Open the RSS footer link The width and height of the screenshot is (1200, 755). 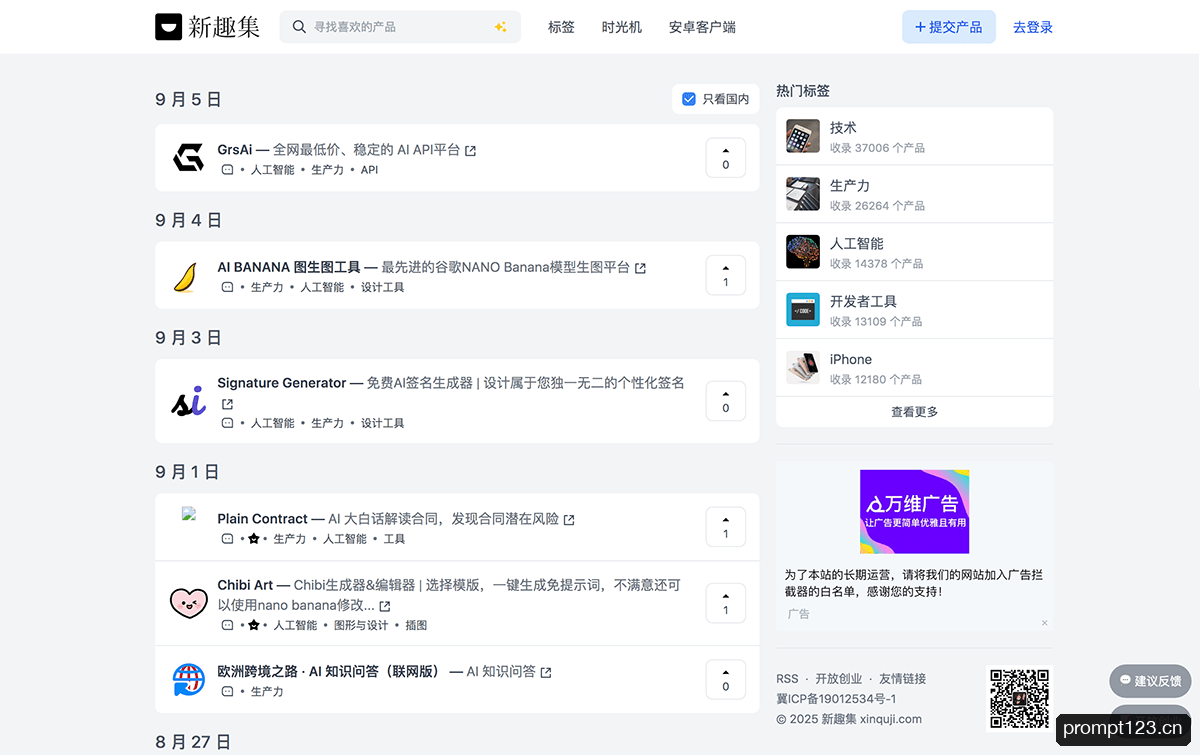point(787,679)
